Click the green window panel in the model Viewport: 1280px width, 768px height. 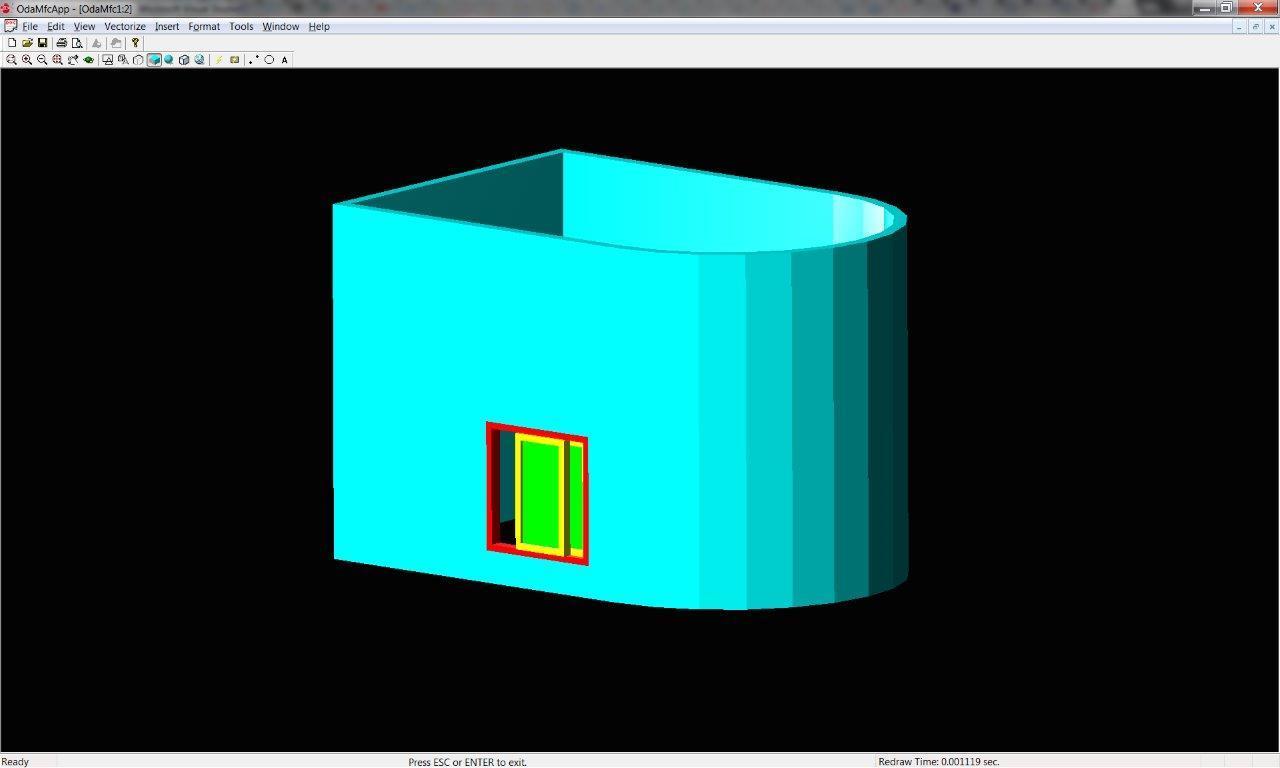tap(540, 495)
